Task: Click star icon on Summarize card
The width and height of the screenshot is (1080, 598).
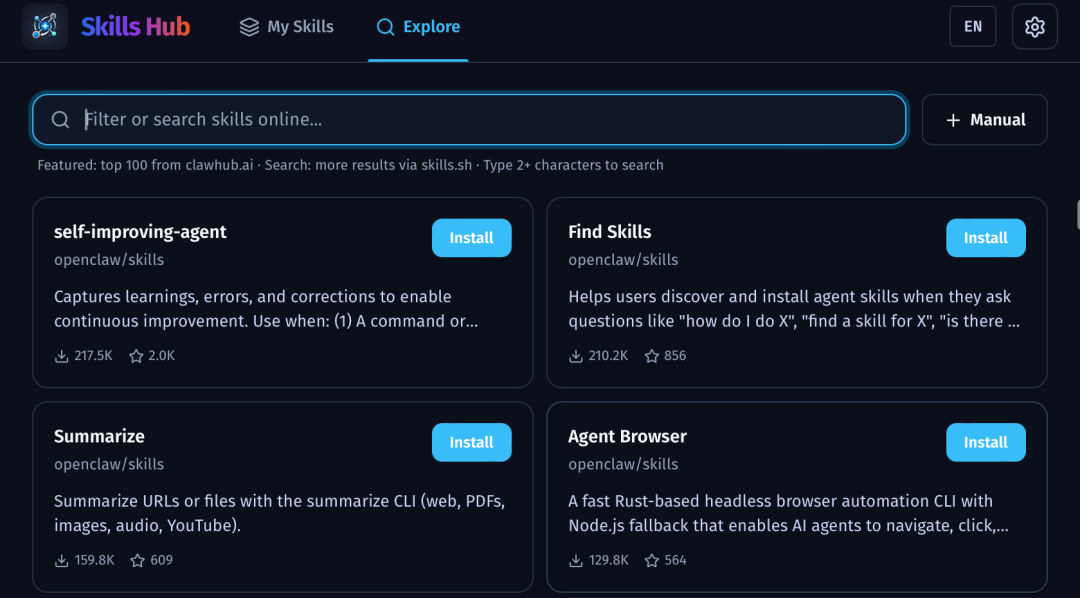Action: point(136,560)
